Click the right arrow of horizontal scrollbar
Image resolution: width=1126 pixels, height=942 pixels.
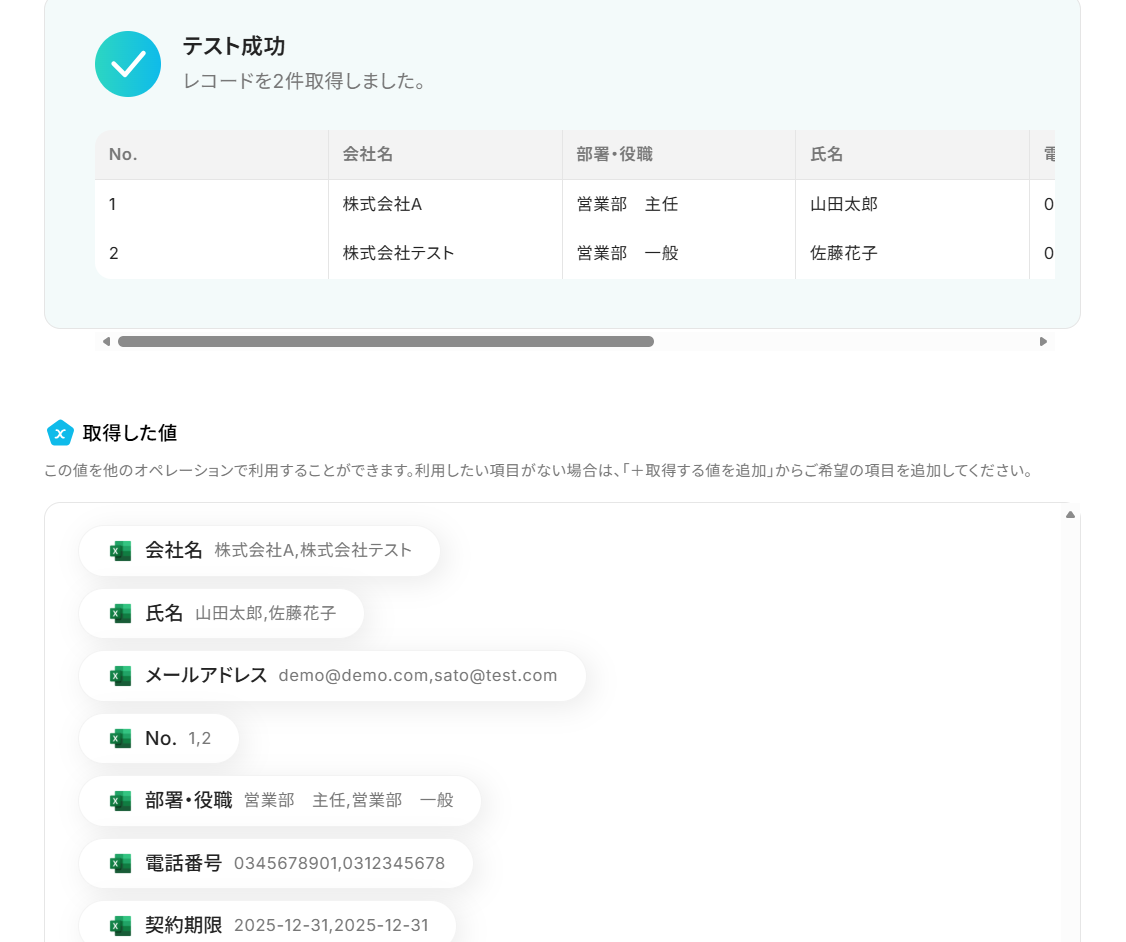(1043, 342)
